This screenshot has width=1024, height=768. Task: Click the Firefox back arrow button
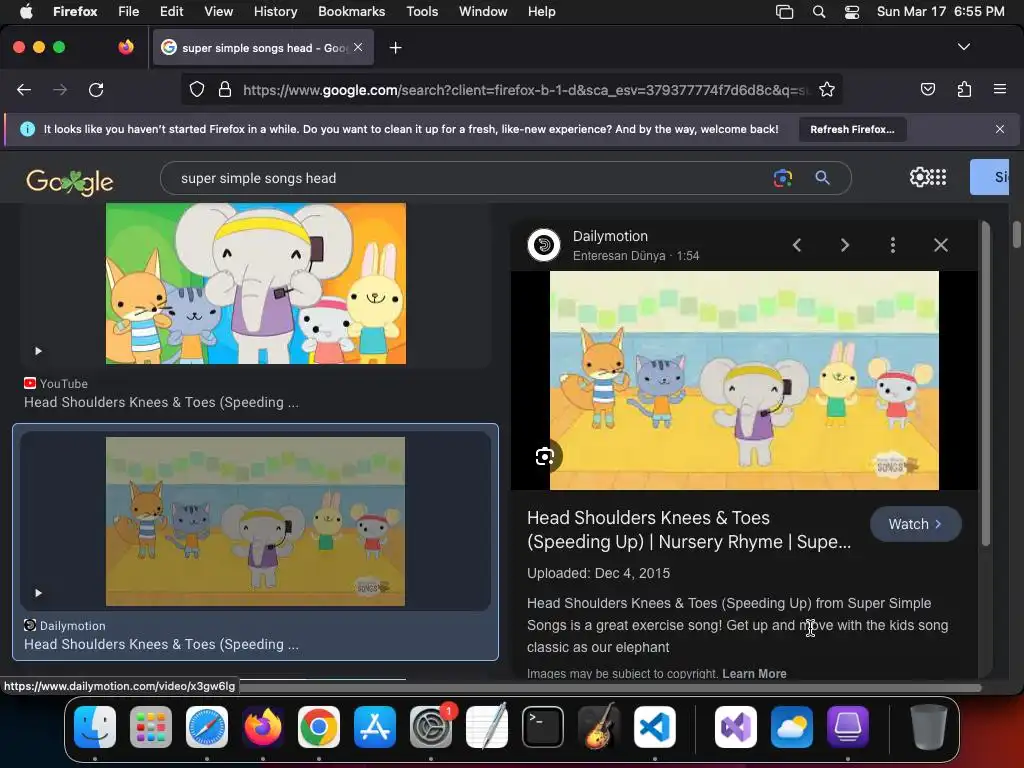coord(24,89)
